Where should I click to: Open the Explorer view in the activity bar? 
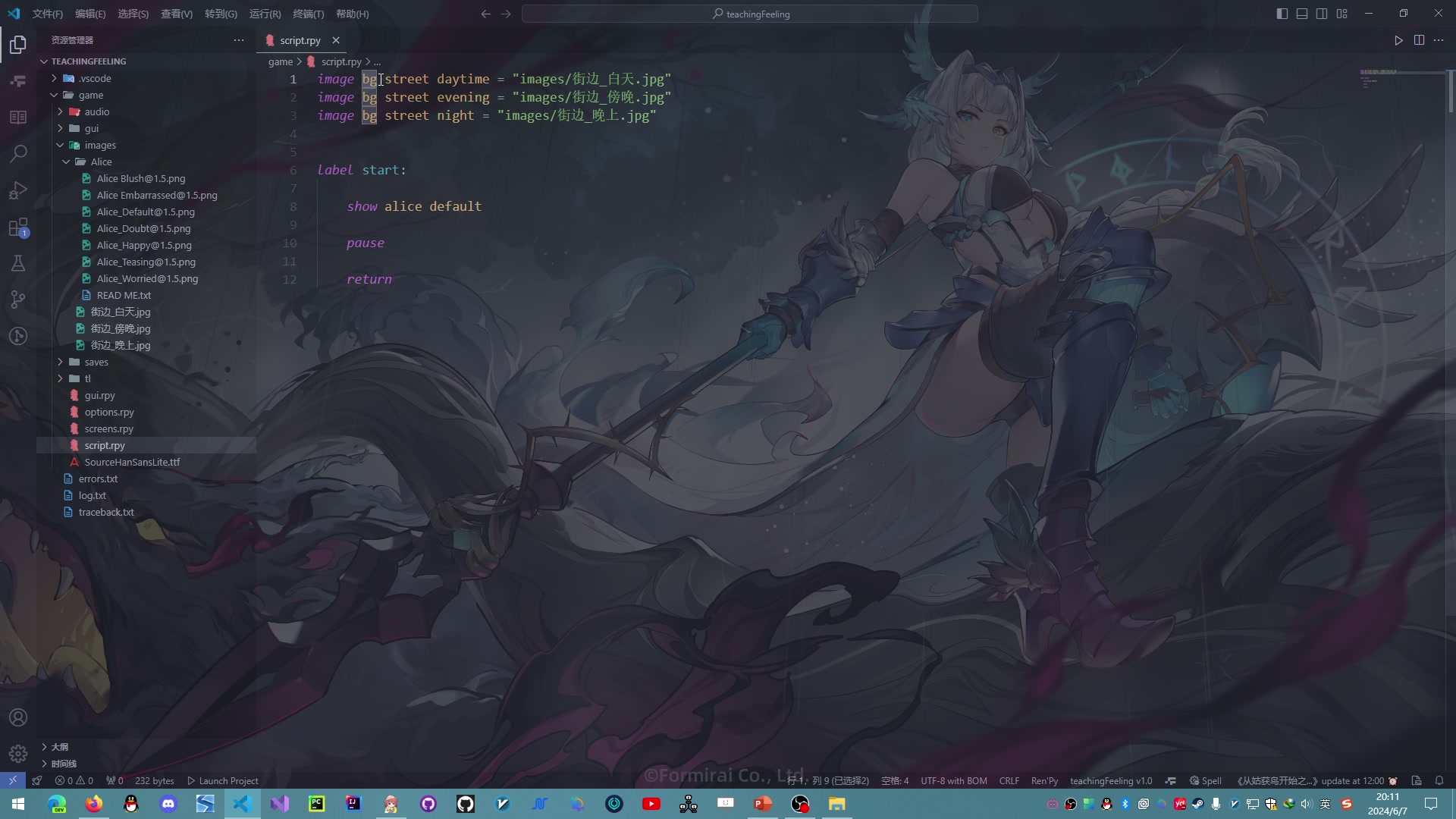click(x=18, y=45)
